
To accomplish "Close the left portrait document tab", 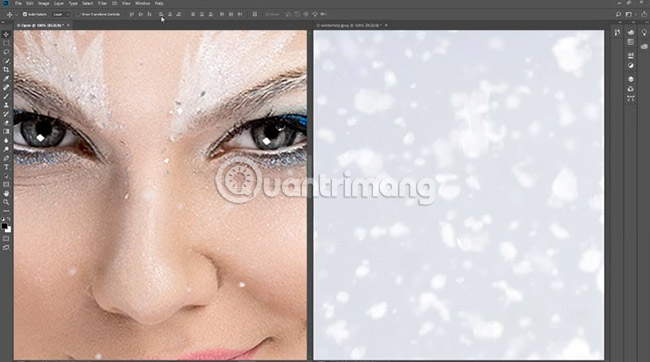I will click(68, 25).
